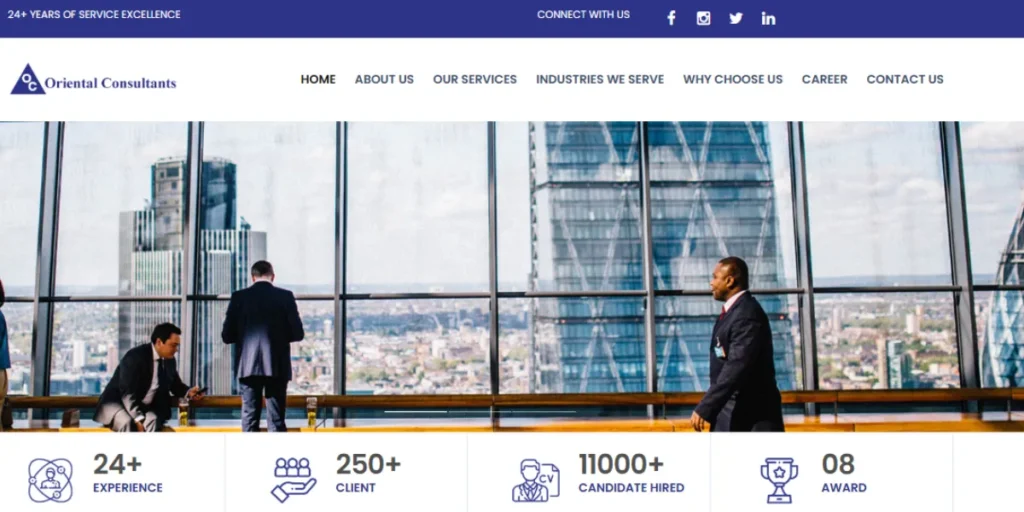Click the award trophy icon
Screen dimensions: 1024x512
pos(779,480)
